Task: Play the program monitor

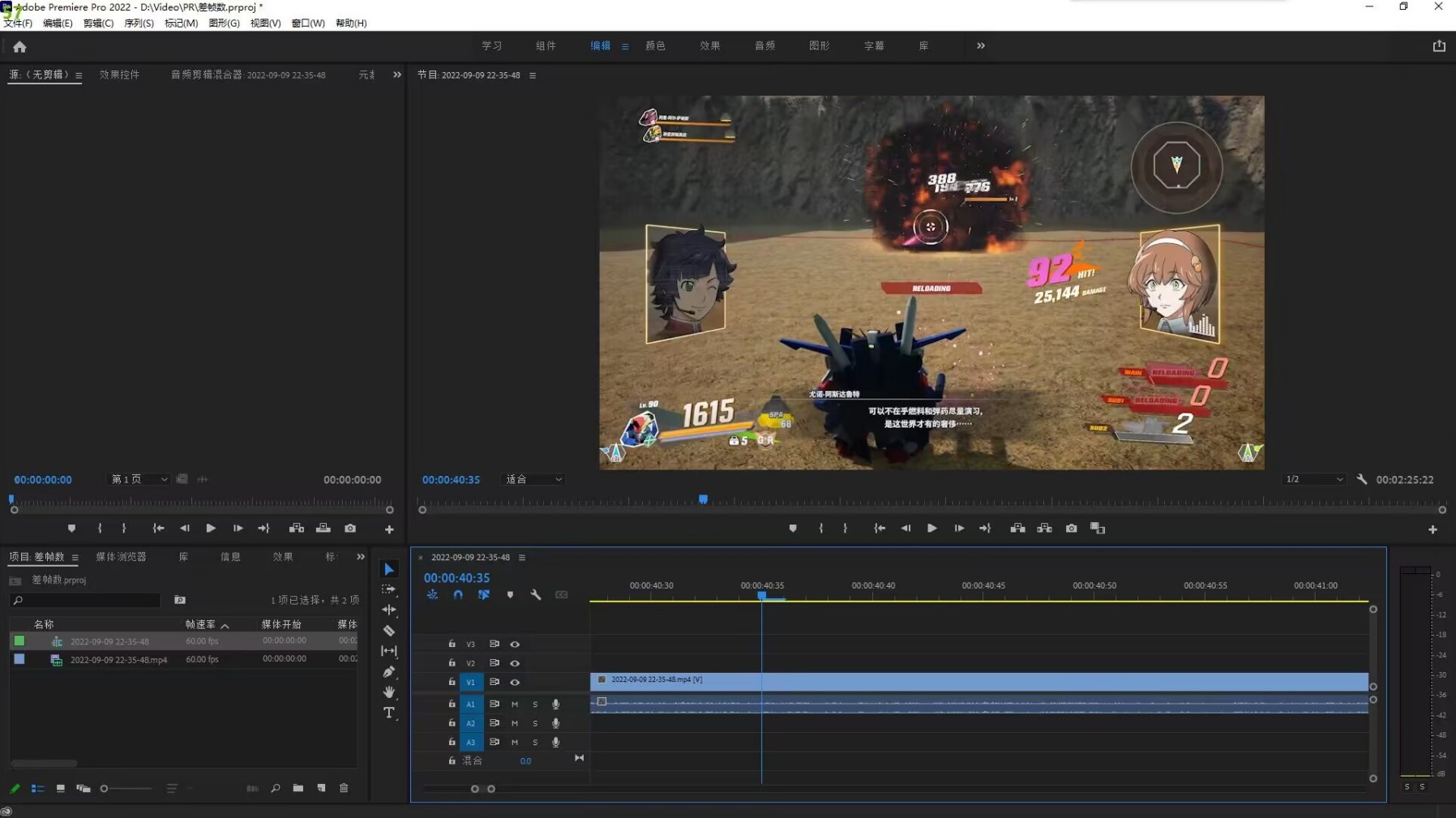Action: point(932,529)
